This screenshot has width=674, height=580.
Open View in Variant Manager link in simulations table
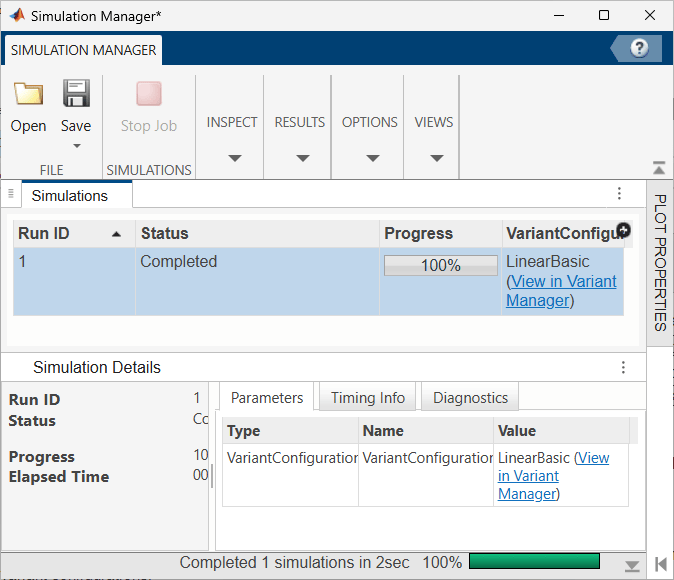tap(561, 291)
